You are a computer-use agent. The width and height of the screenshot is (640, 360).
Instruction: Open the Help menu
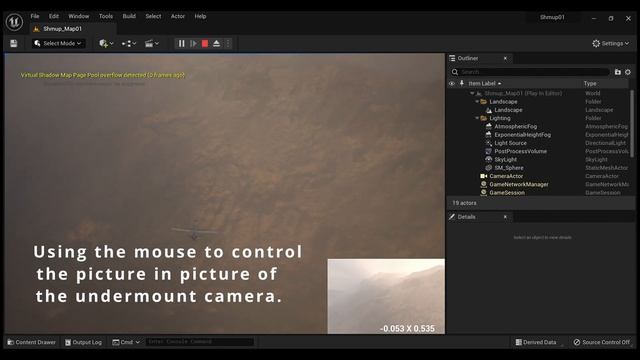click(x=200, y=16)
